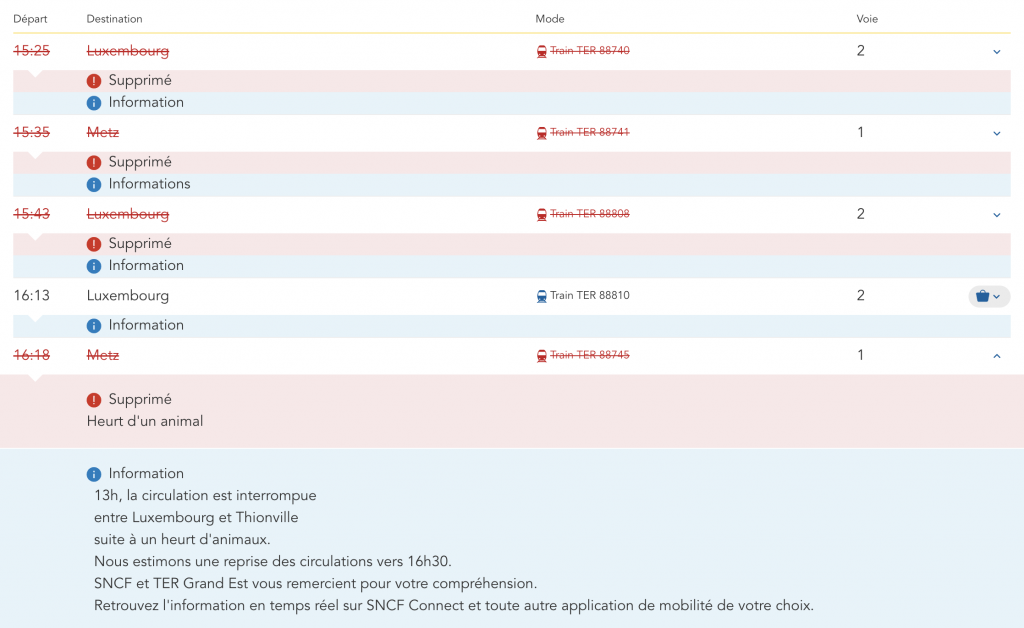This screenshot has height=628, width=1024.
Task: Click the Informations row under 15:35 Metz
Action: click(149, 184)
